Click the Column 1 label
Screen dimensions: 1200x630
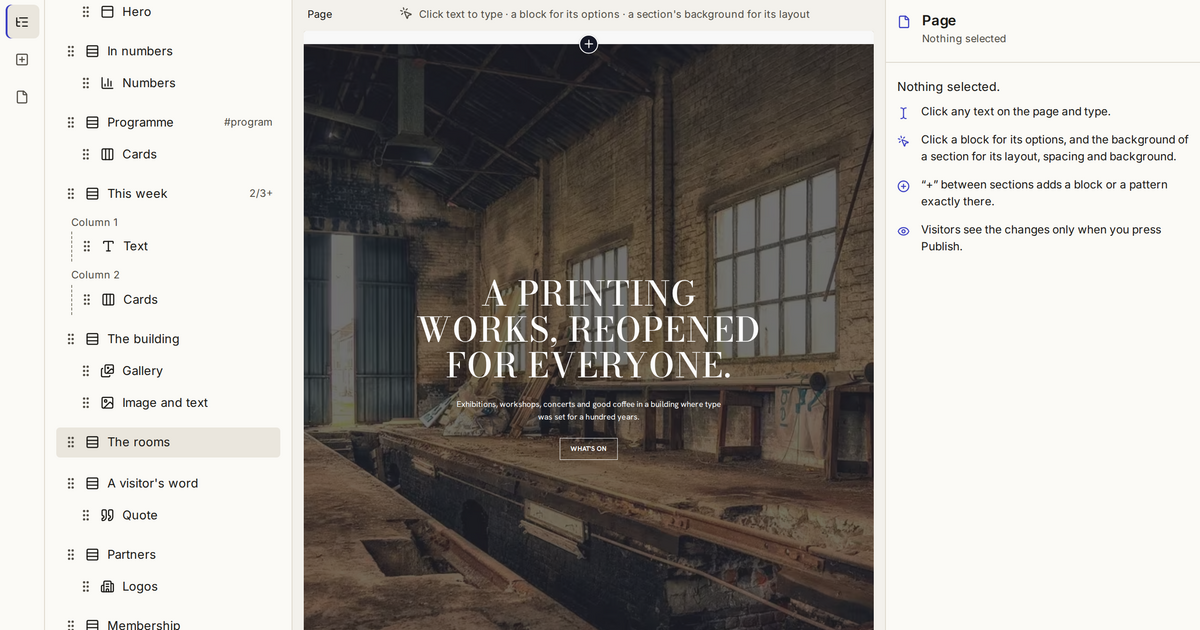(x=94, y=222)
